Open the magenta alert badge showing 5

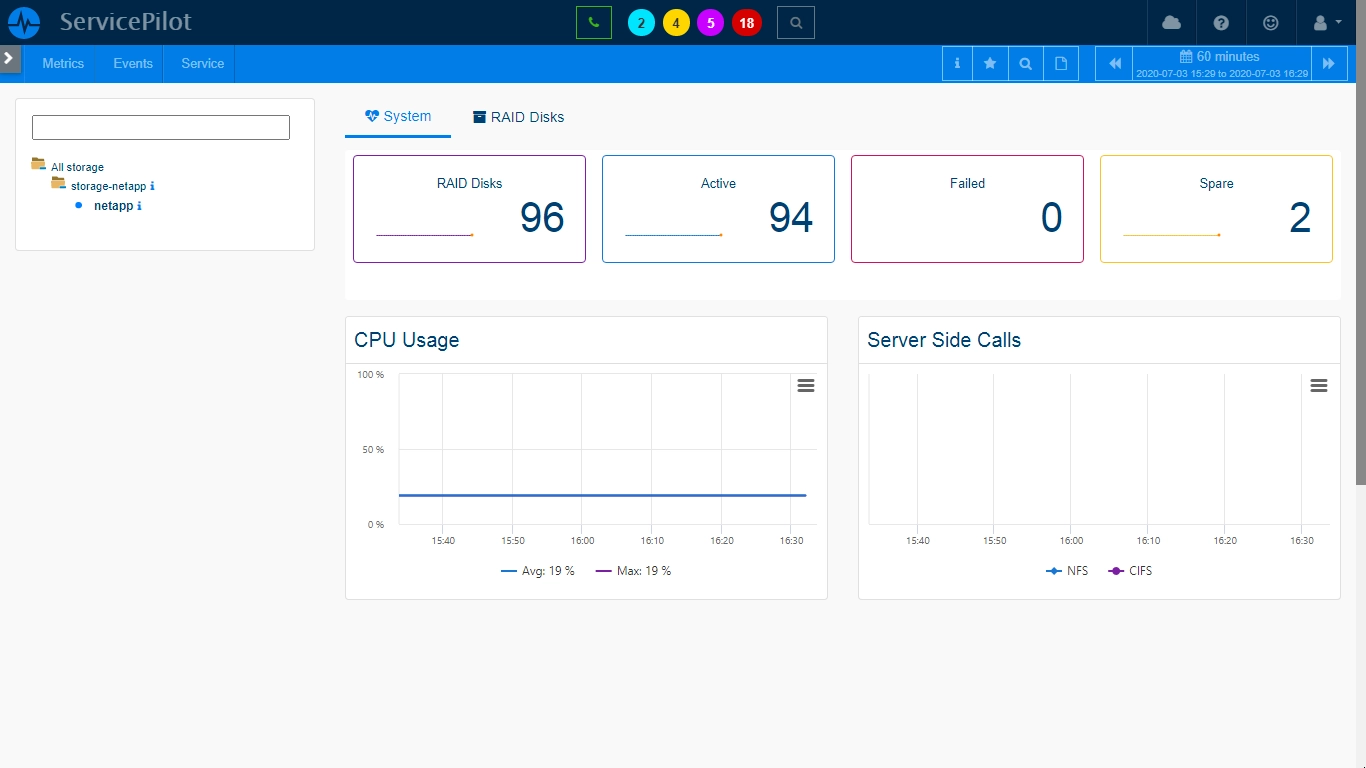coord(711,23)
